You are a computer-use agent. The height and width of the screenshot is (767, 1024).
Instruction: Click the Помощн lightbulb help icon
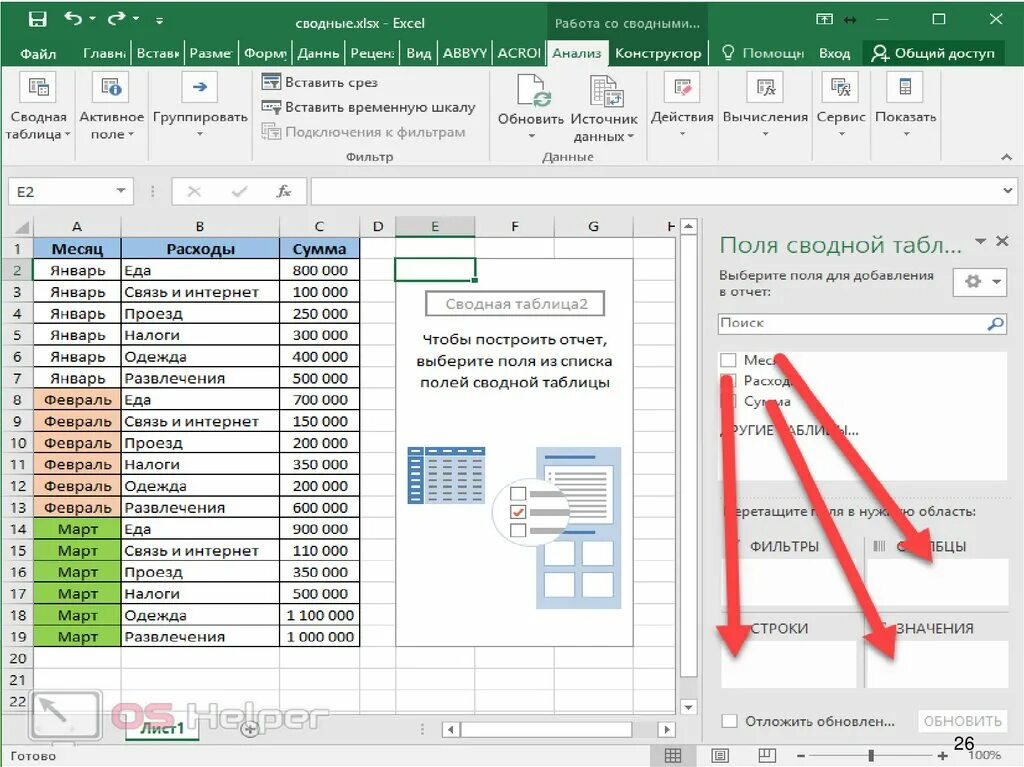(728, 52)
